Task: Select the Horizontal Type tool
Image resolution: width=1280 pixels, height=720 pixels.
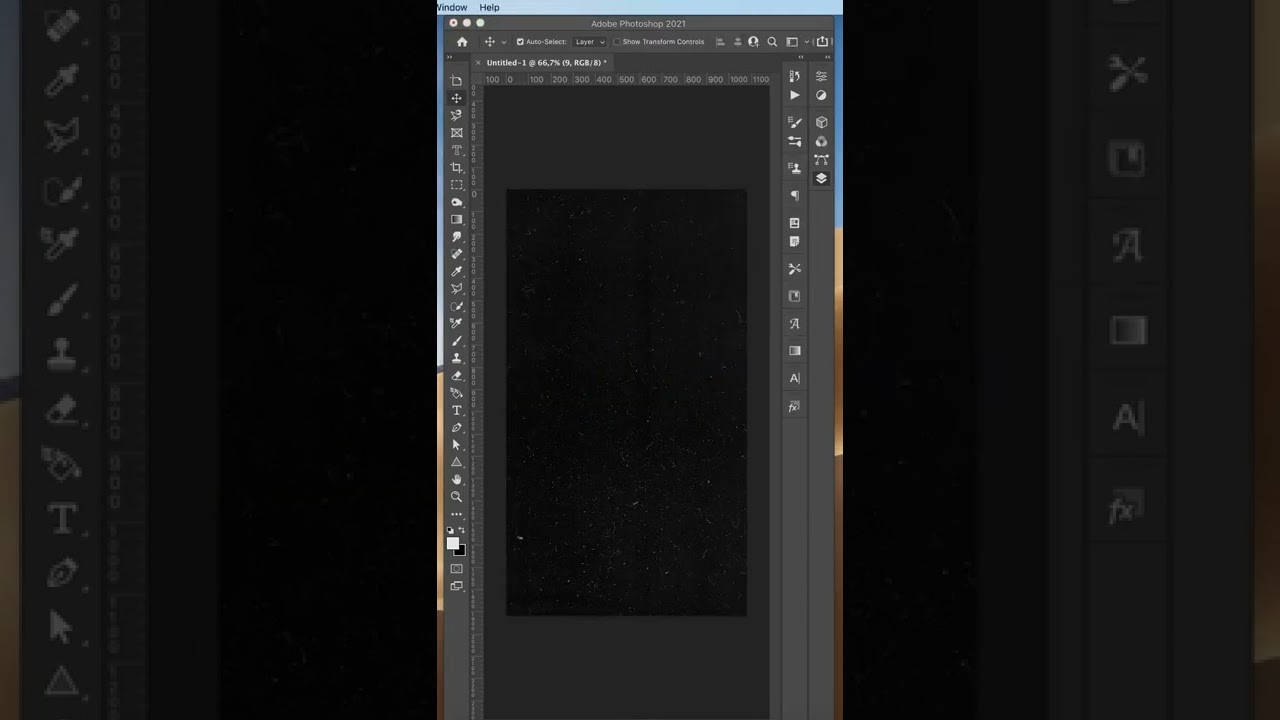Action: [x=456, y=410]
